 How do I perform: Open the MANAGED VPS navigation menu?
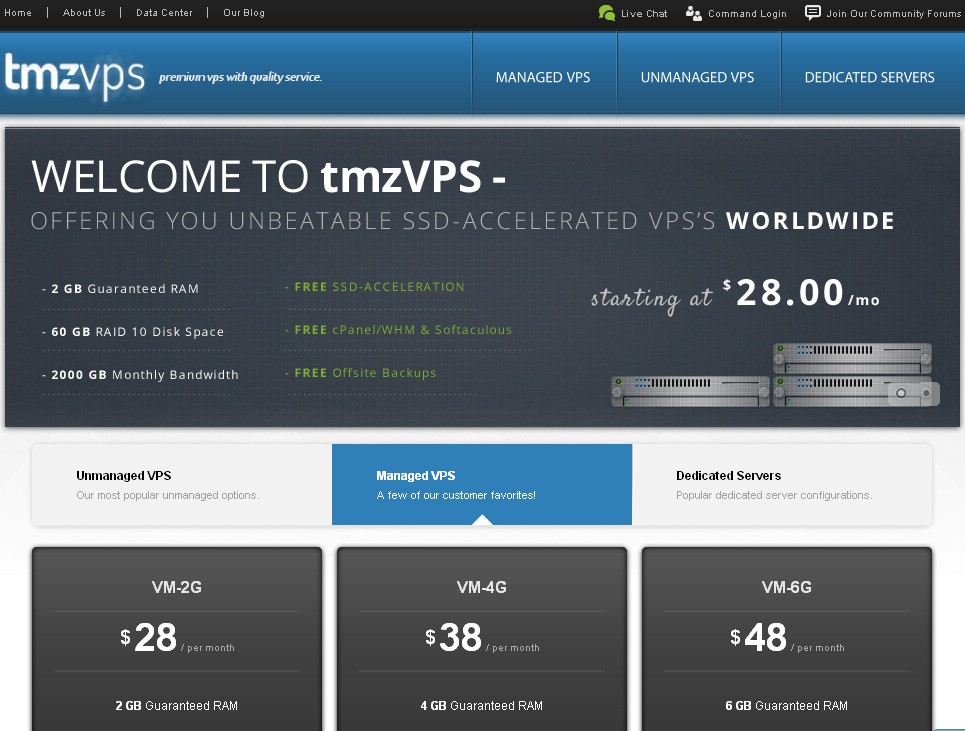click(x=543, y=77)
